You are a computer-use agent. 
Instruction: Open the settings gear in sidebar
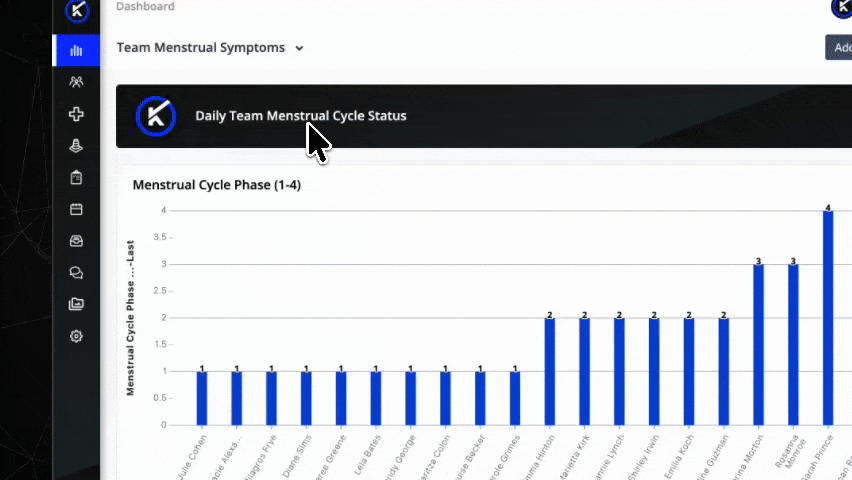point(76,337)
